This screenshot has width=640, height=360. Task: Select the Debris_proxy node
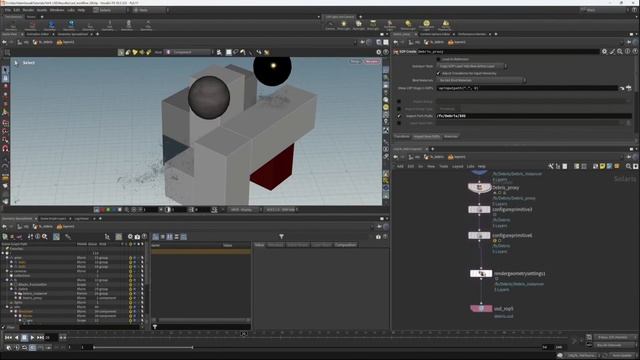(479, 188)
